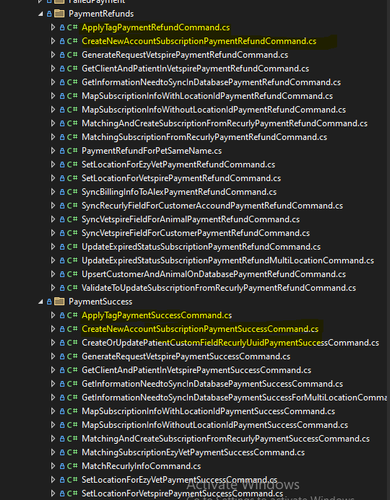390x500 pixels.
Task: Select MatchRecurlyInfoCommand.cs file
Action: click(141, 466)
